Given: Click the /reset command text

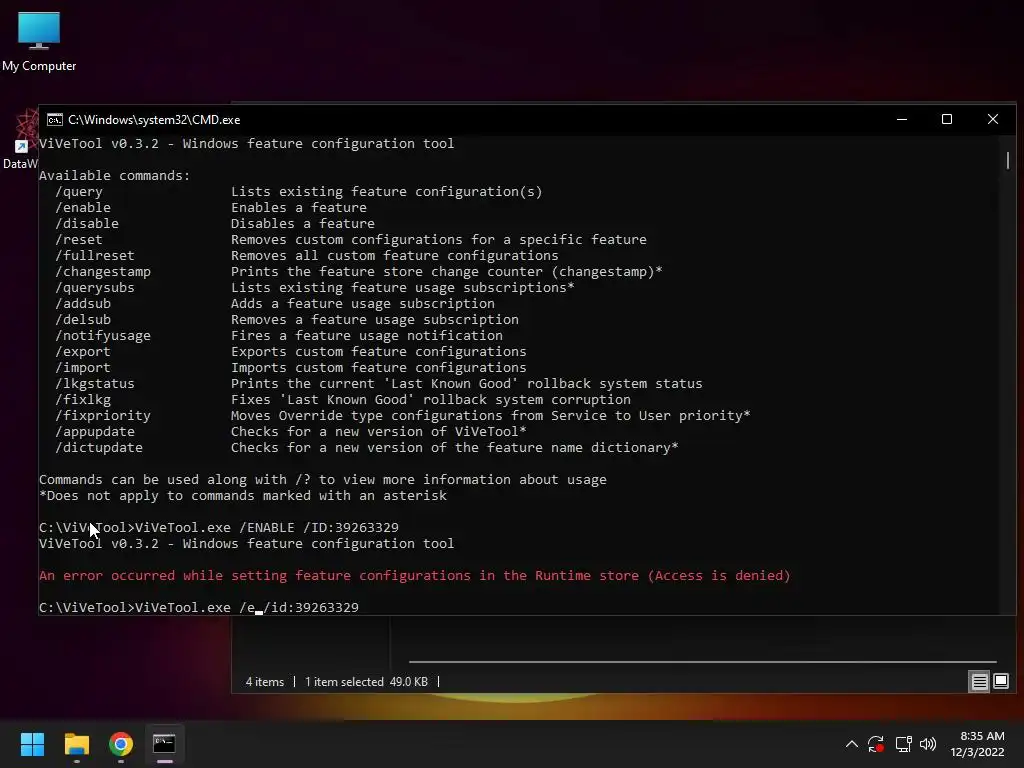Looking at the screenshot, I should coord(79,240).
